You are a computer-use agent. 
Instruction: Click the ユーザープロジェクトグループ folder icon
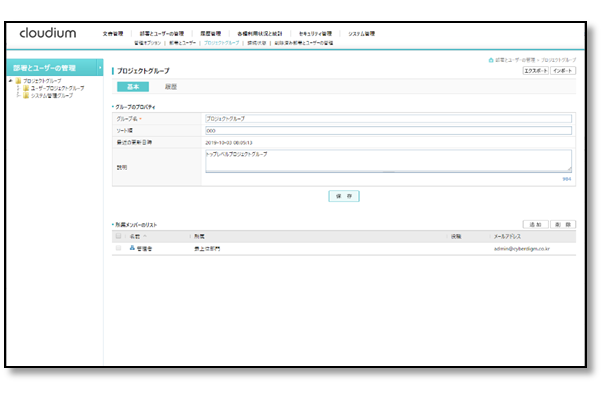[26, 88]
